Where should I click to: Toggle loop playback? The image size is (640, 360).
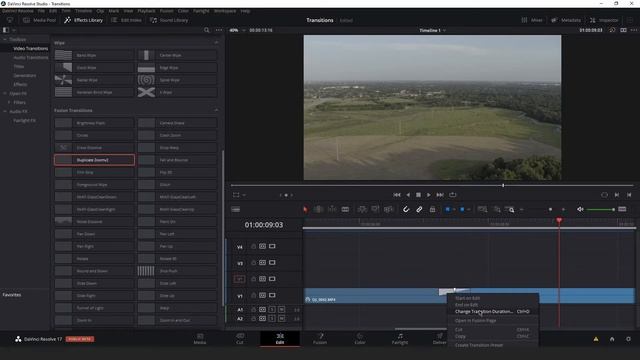(x=453, y=195)
